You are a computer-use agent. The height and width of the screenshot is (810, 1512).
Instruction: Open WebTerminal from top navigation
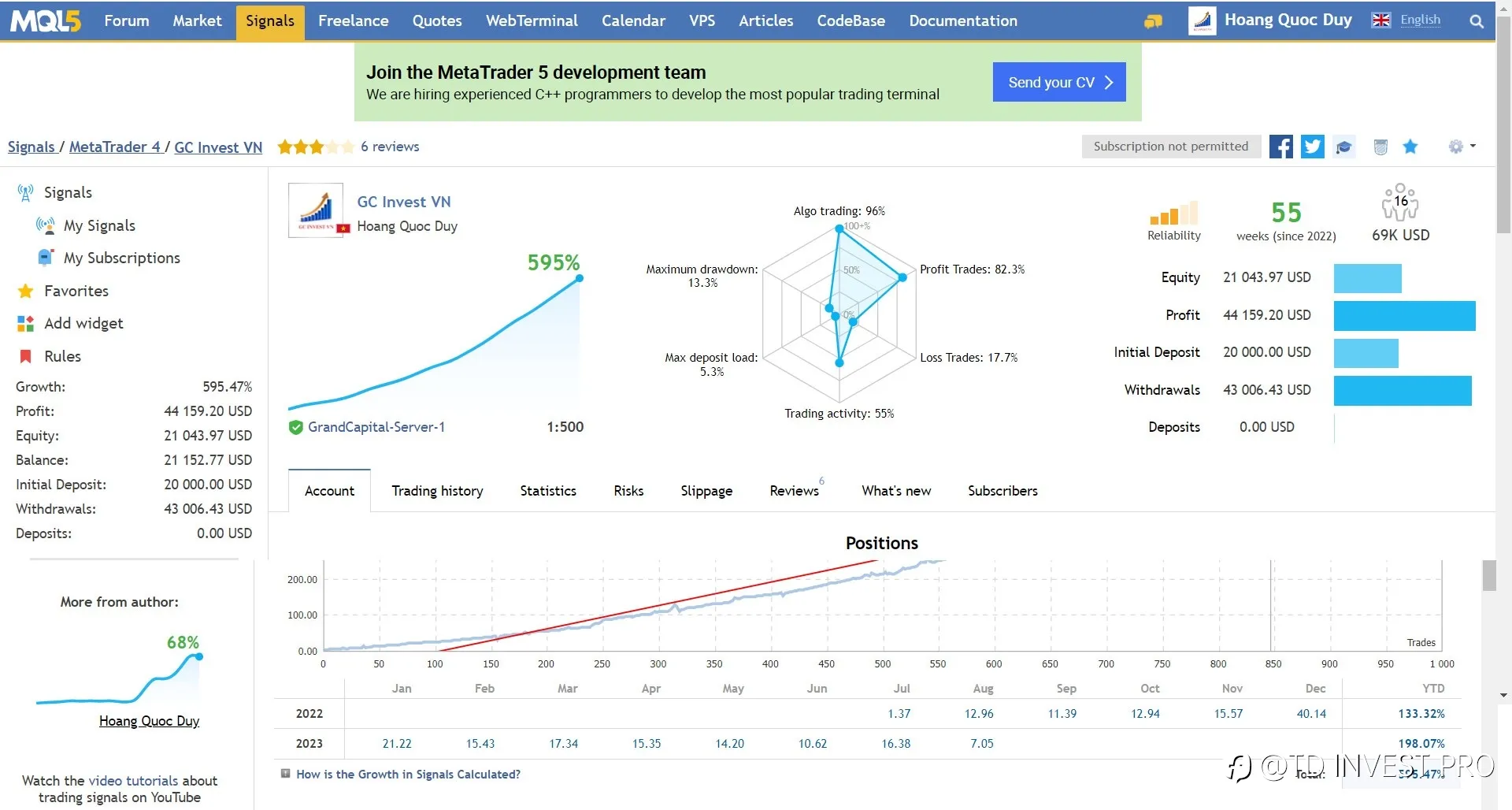coord(532,20)
